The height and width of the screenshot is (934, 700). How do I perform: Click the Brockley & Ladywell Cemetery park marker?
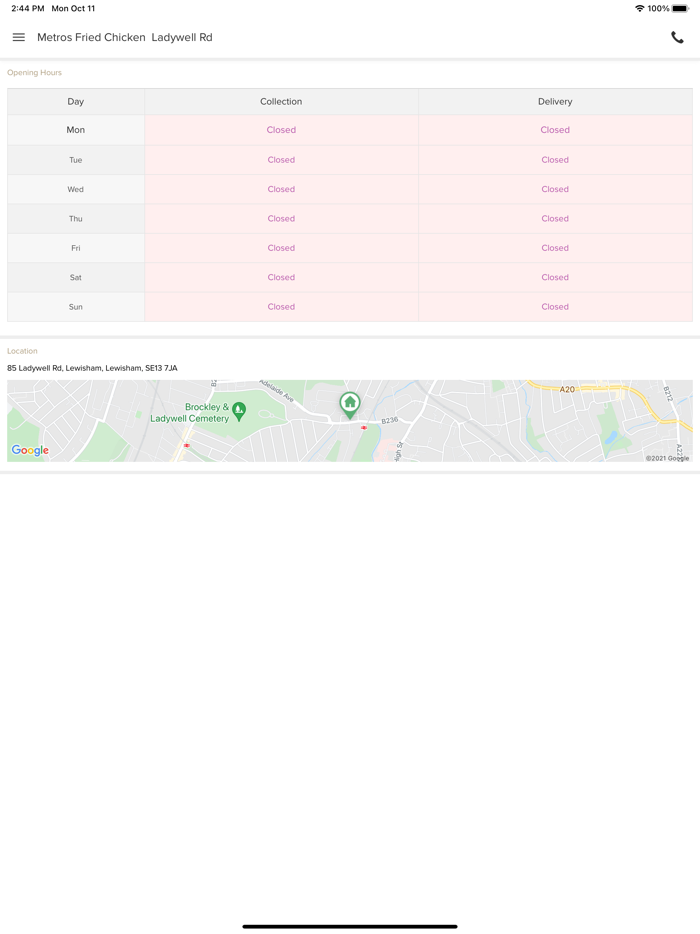pos(239,411)
